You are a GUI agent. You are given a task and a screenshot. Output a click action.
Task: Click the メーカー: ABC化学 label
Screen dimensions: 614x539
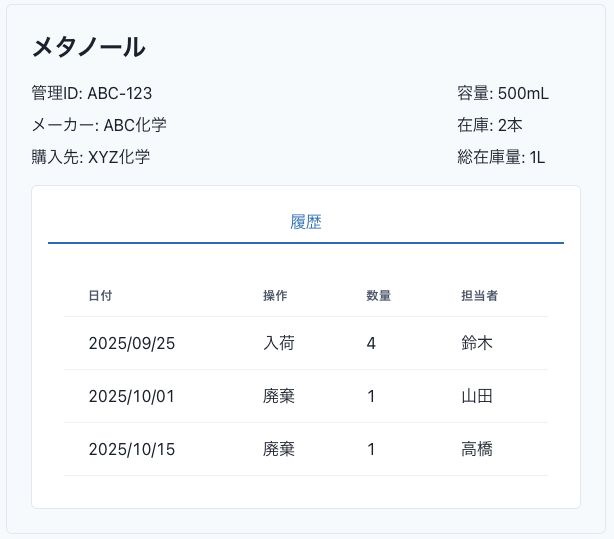[99, 125]
